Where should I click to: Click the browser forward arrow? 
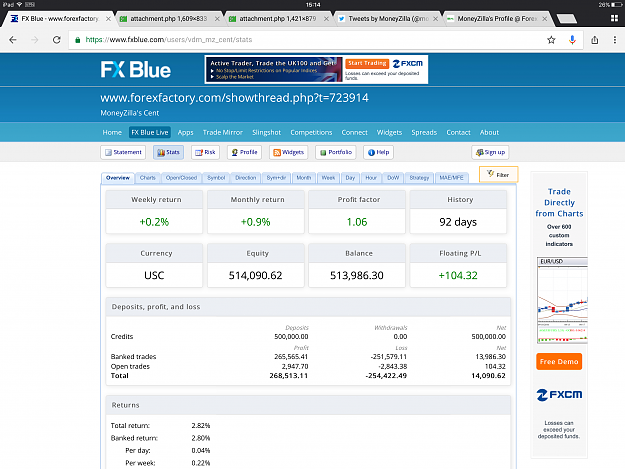click(x=35, y=40)
